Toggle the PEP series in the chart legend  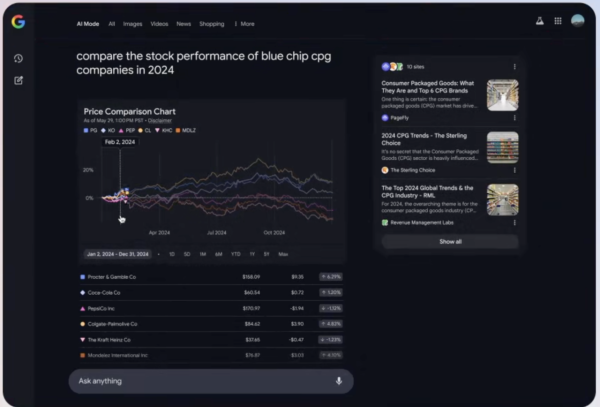coord(126,131)
